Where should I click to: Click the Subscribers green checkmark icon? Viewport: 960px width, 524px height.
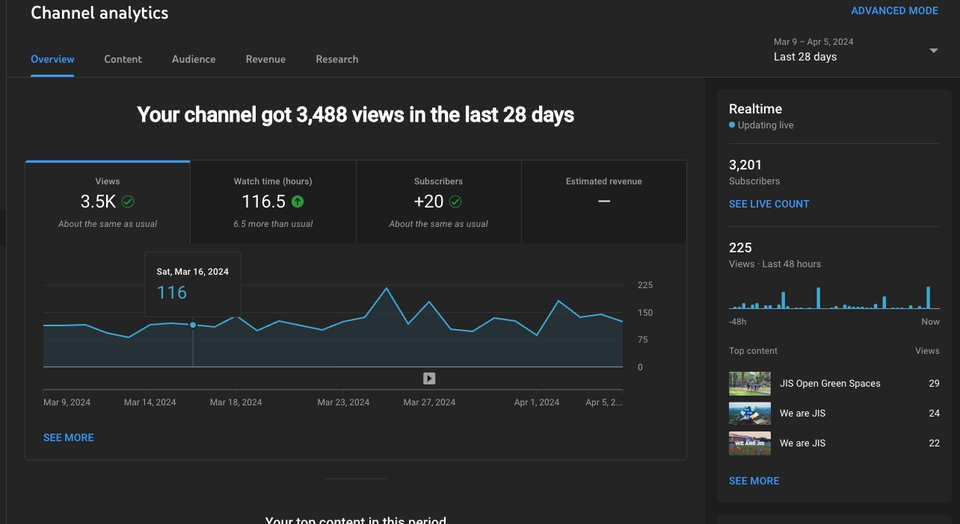(x=456, y=201)
